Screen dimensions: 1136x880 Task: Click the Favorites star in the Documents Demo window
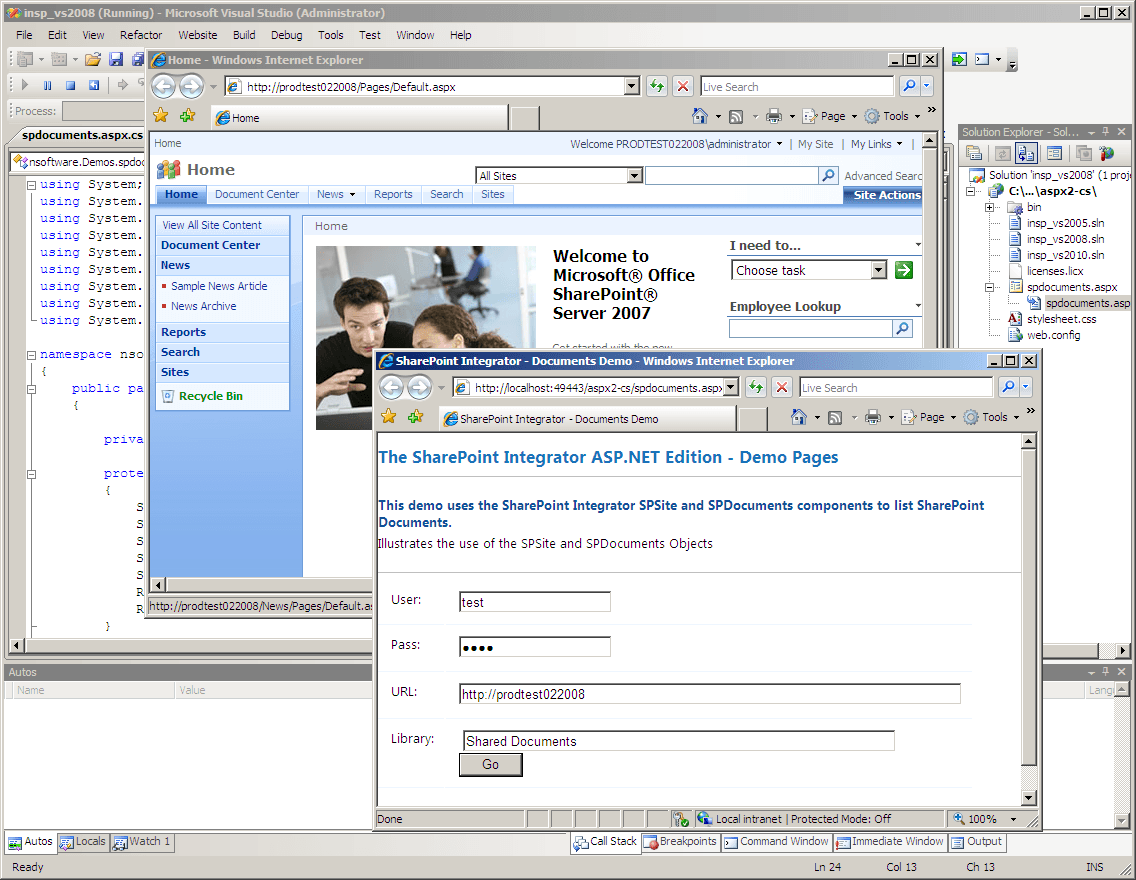pyautogui.click(x=388, y=416)
